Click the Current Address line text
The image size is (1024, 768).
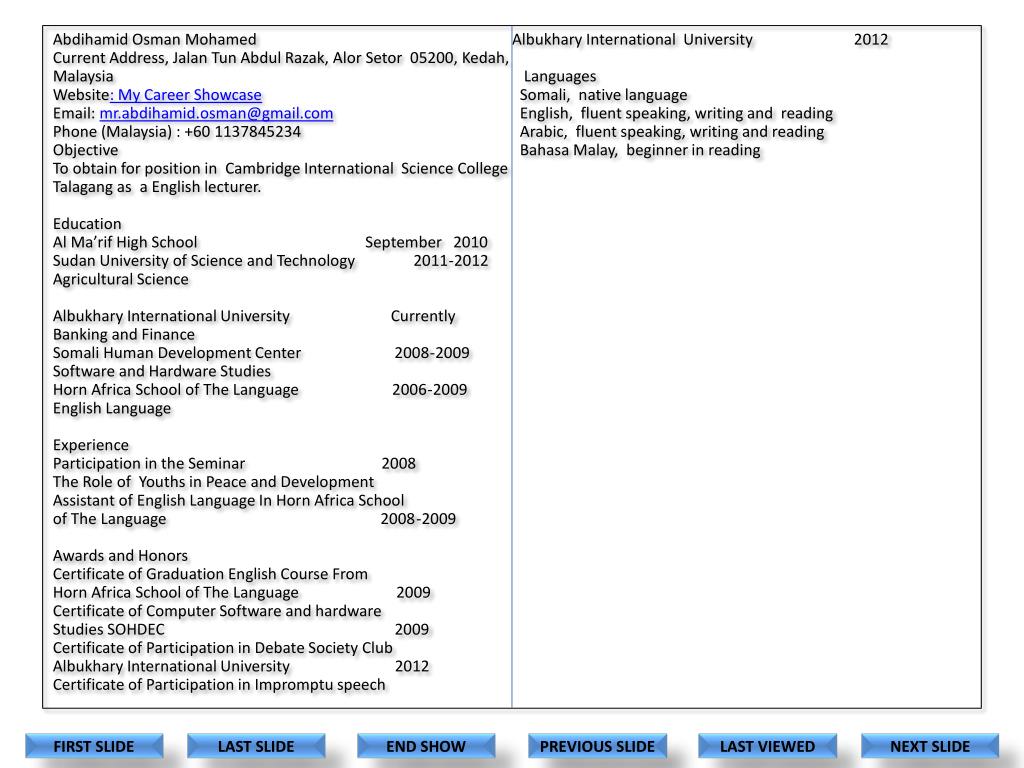click(281, 58)
